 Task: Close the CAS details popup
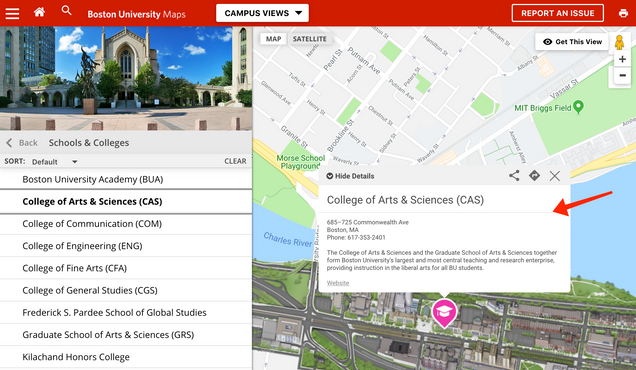(554, 176)
